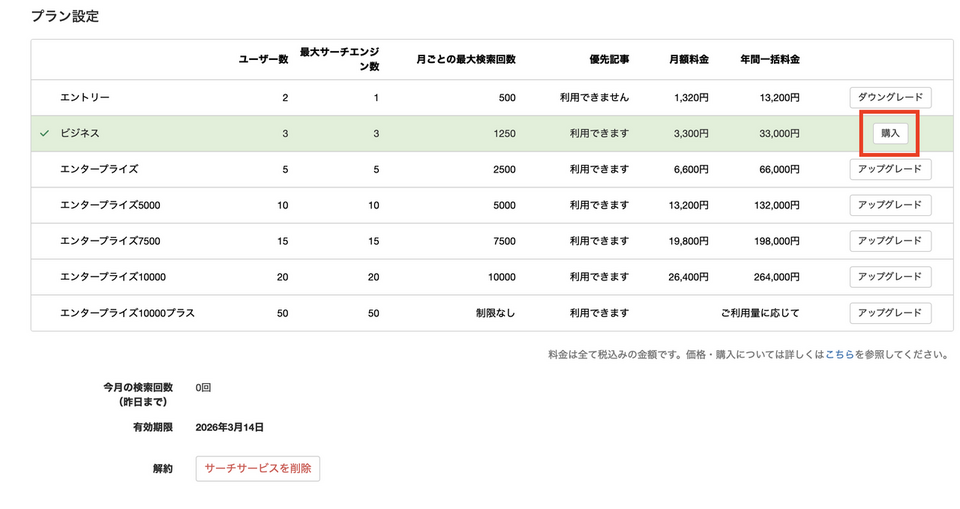960x509 pixels.
Task: Upgrade to エンタープライズ10000プラス plan
Action: [890, 313]
